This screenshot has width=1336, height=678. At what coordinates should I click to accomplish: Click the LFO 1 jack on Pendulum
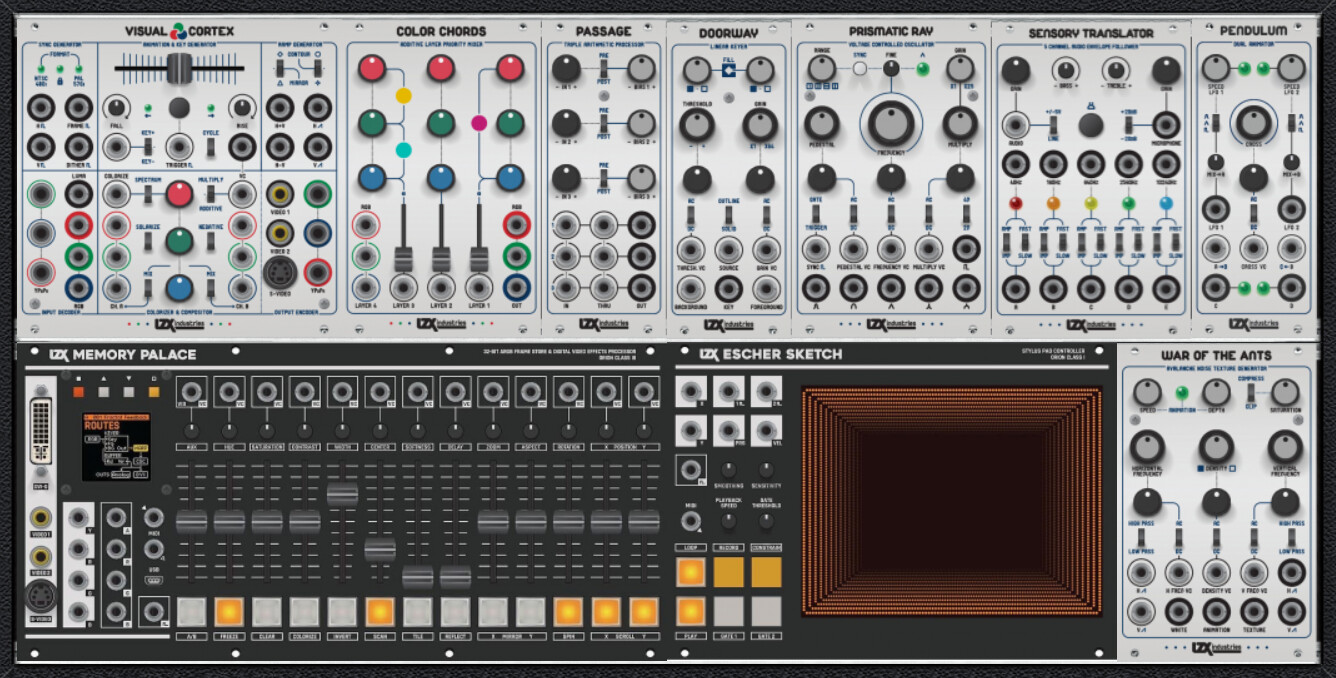tap(1215, 210)
